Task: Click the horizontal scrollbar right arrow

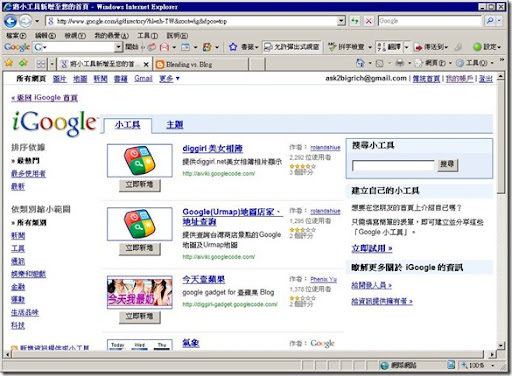Action: [x=492, y=354]
